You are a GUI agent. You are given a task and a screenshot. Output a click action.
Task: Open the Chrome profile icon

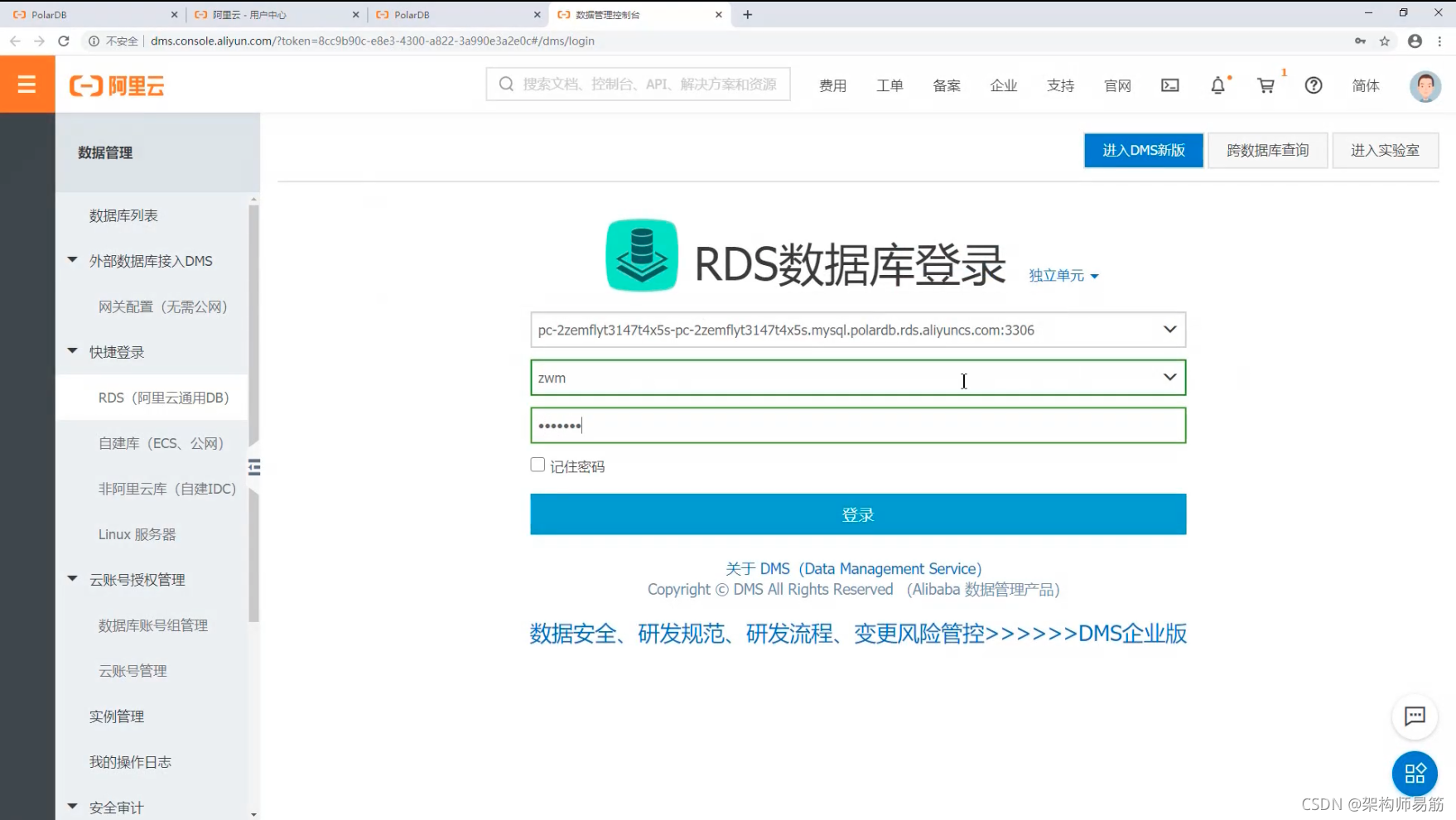[1415, 41]
